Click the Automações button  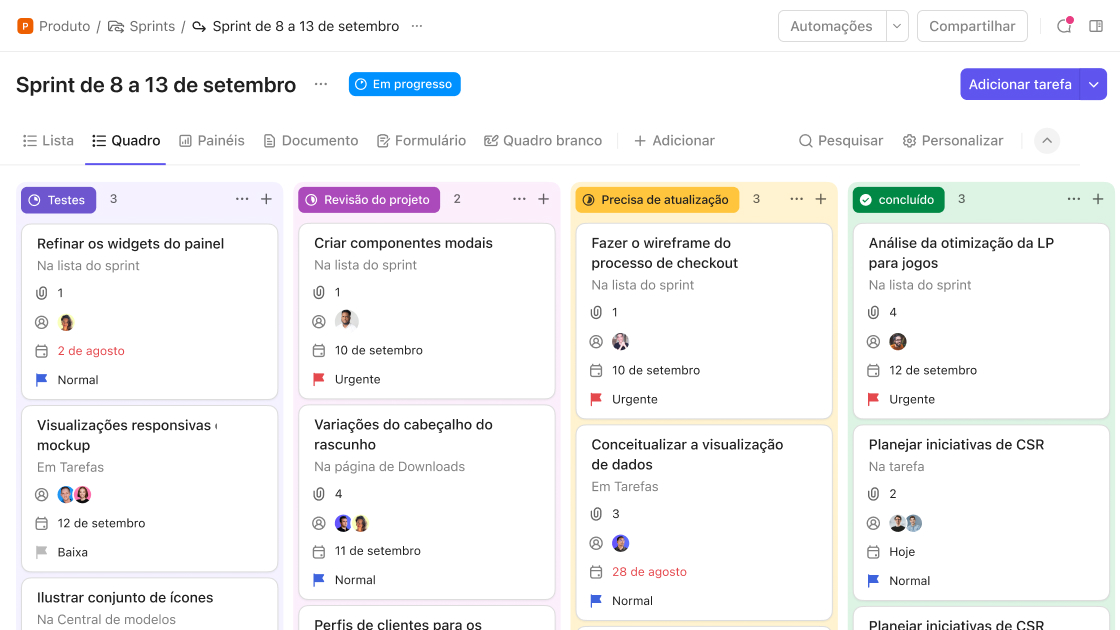[831, 26]
